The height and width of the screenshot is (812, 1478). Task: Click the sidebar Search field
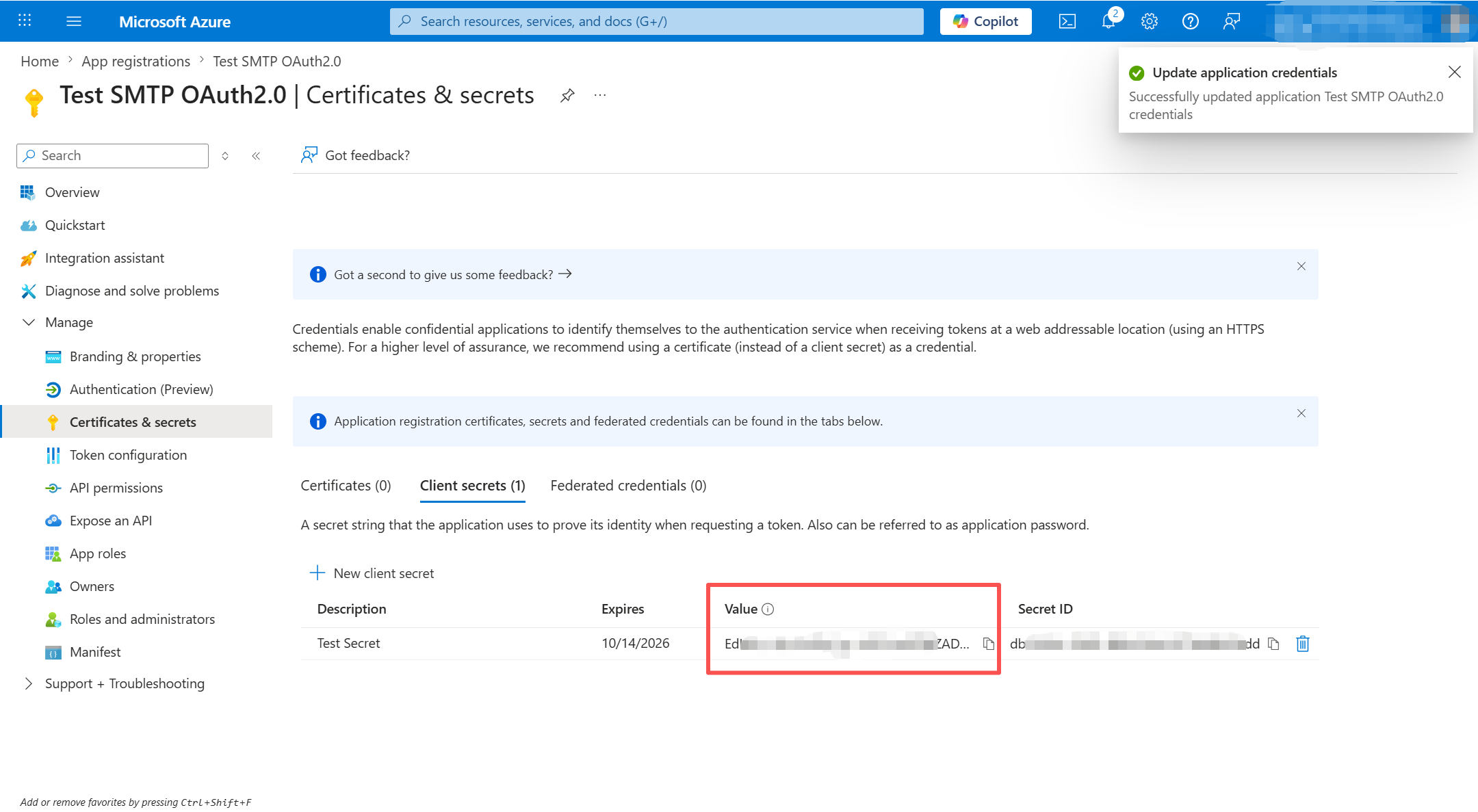pyautogui.click(x=112, y=155)
